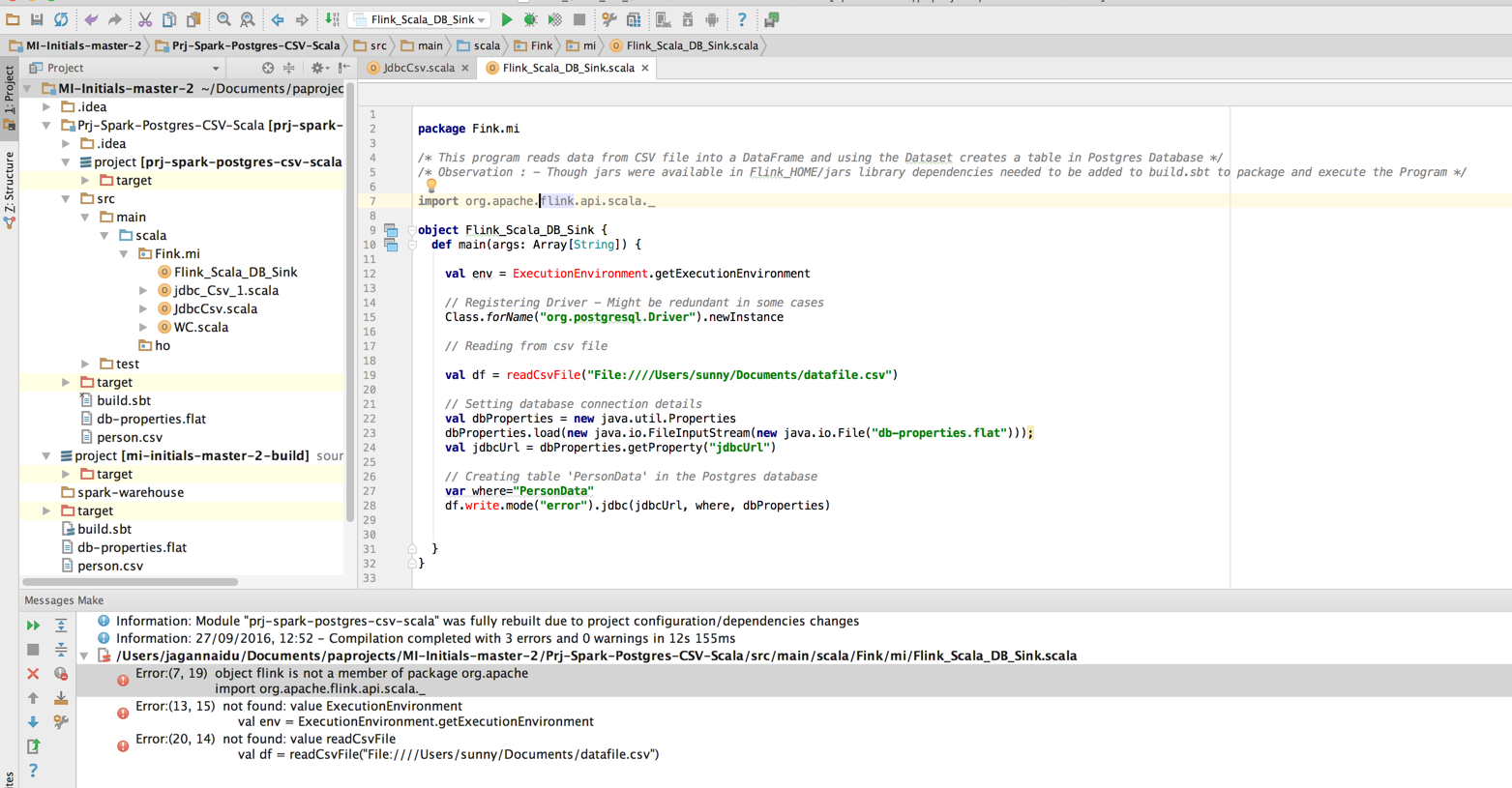Toggle Hide Warnings filter in Messages panel
Screen dimensions: 1512x788
click(x=61, y=674)
